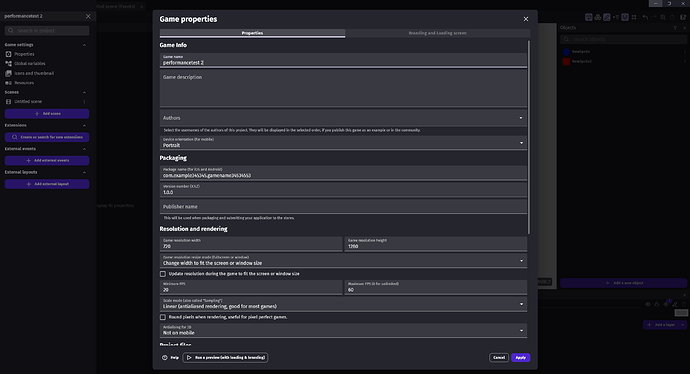Click the trash delete toolbar icon
This screenshot has height=374, width=690.
pos(672,17)
